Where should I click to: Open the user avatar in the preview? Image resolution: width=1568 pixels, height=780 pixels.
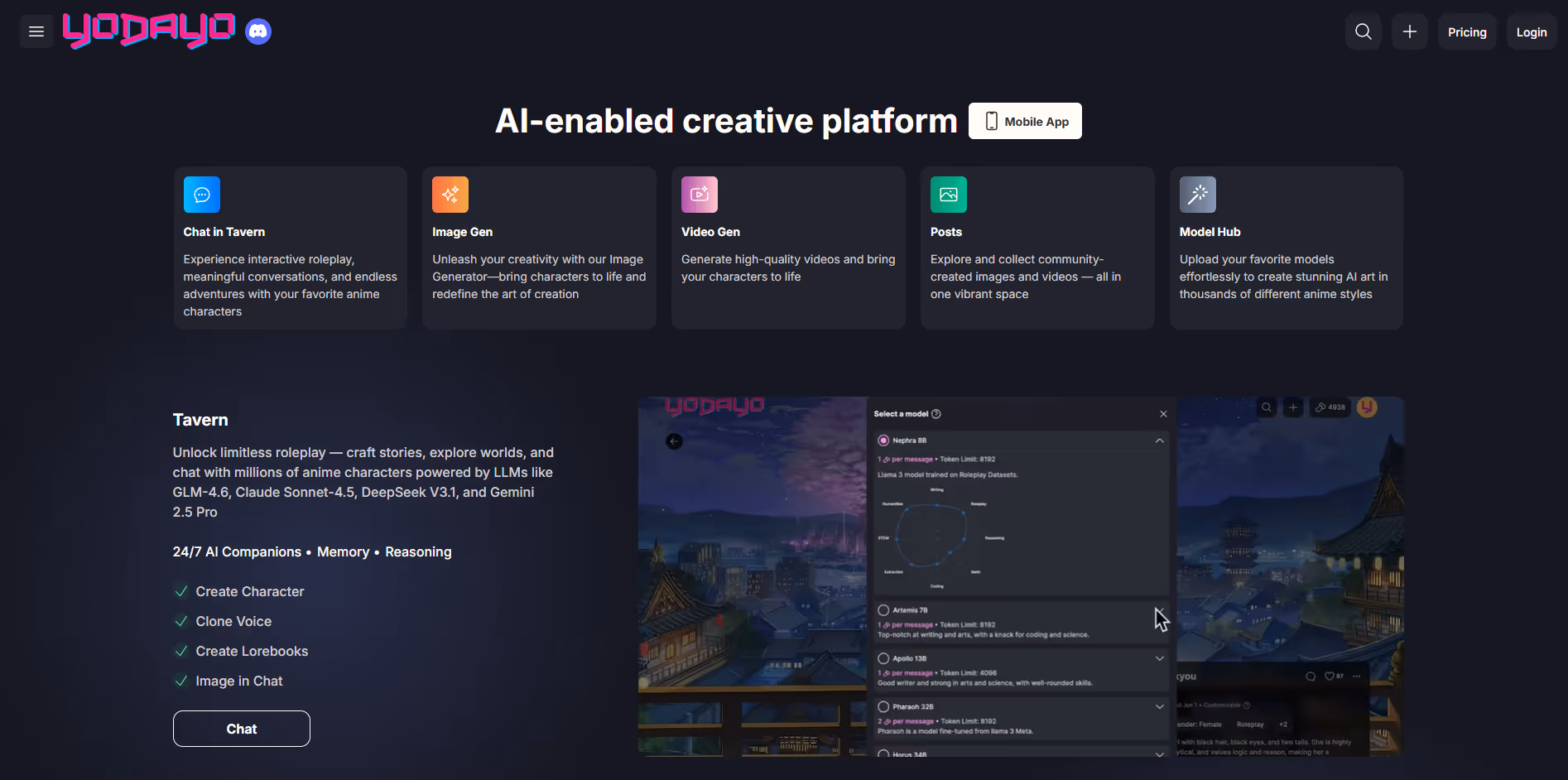coord(1367,407)
